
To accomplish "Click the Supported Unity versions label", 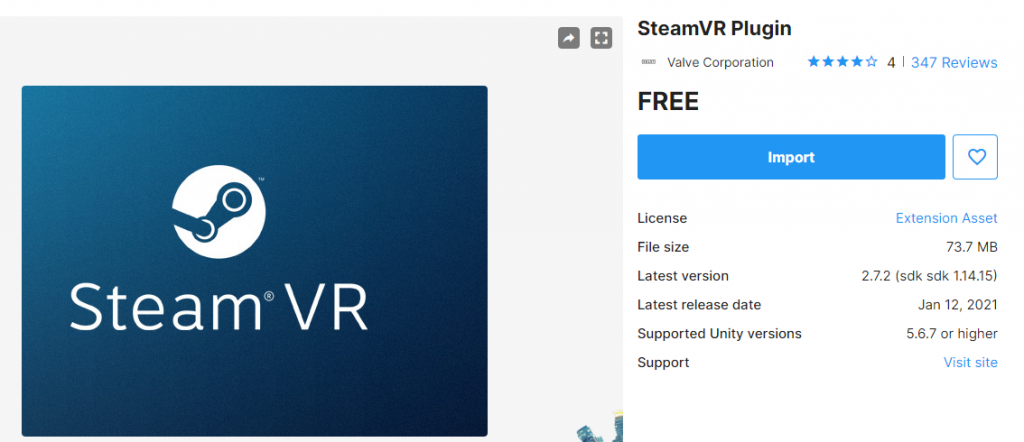I will click(720, 334).
